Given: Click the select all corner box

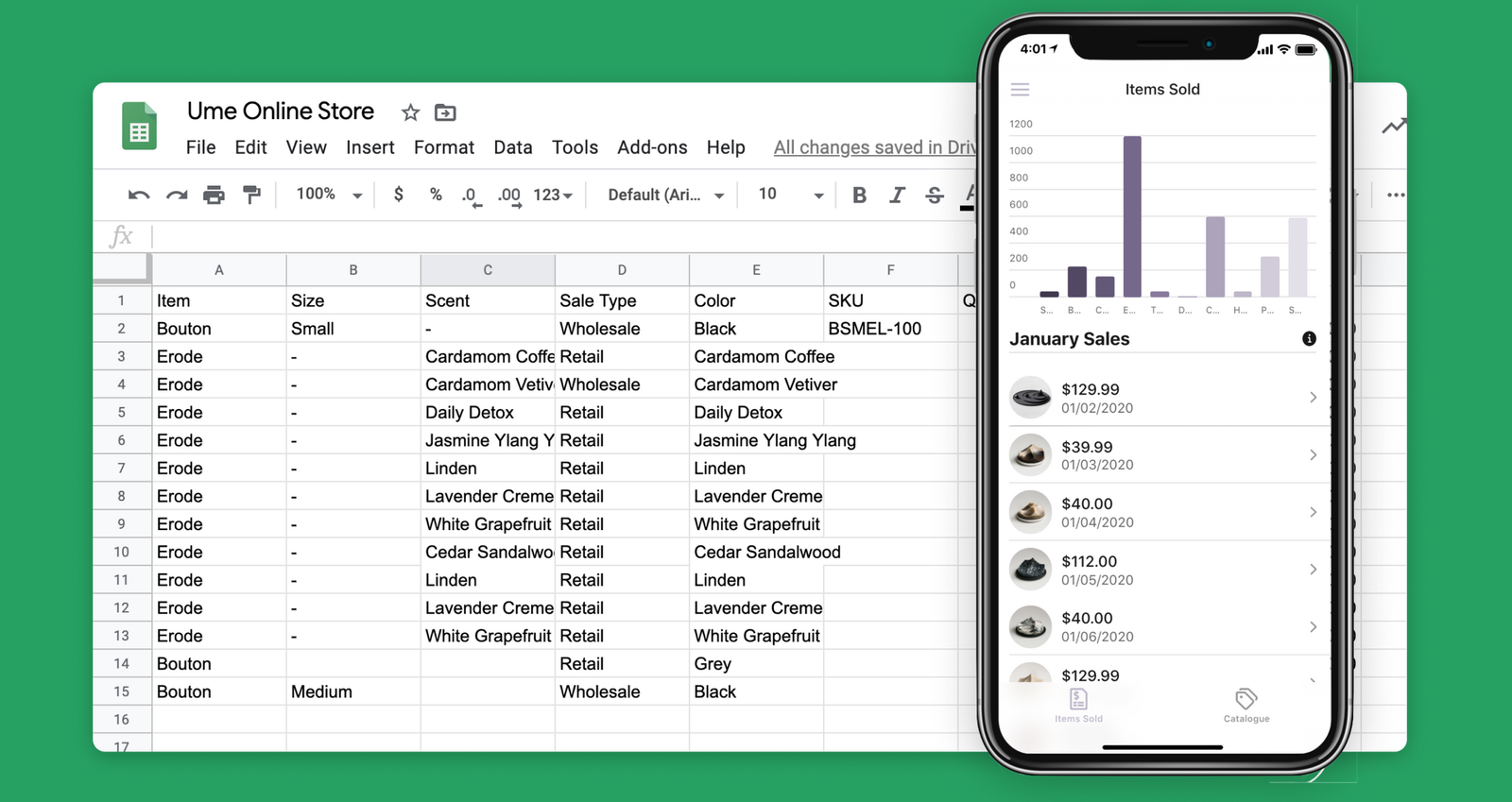Looking at the screenshot, I should (x=122, y=269).
